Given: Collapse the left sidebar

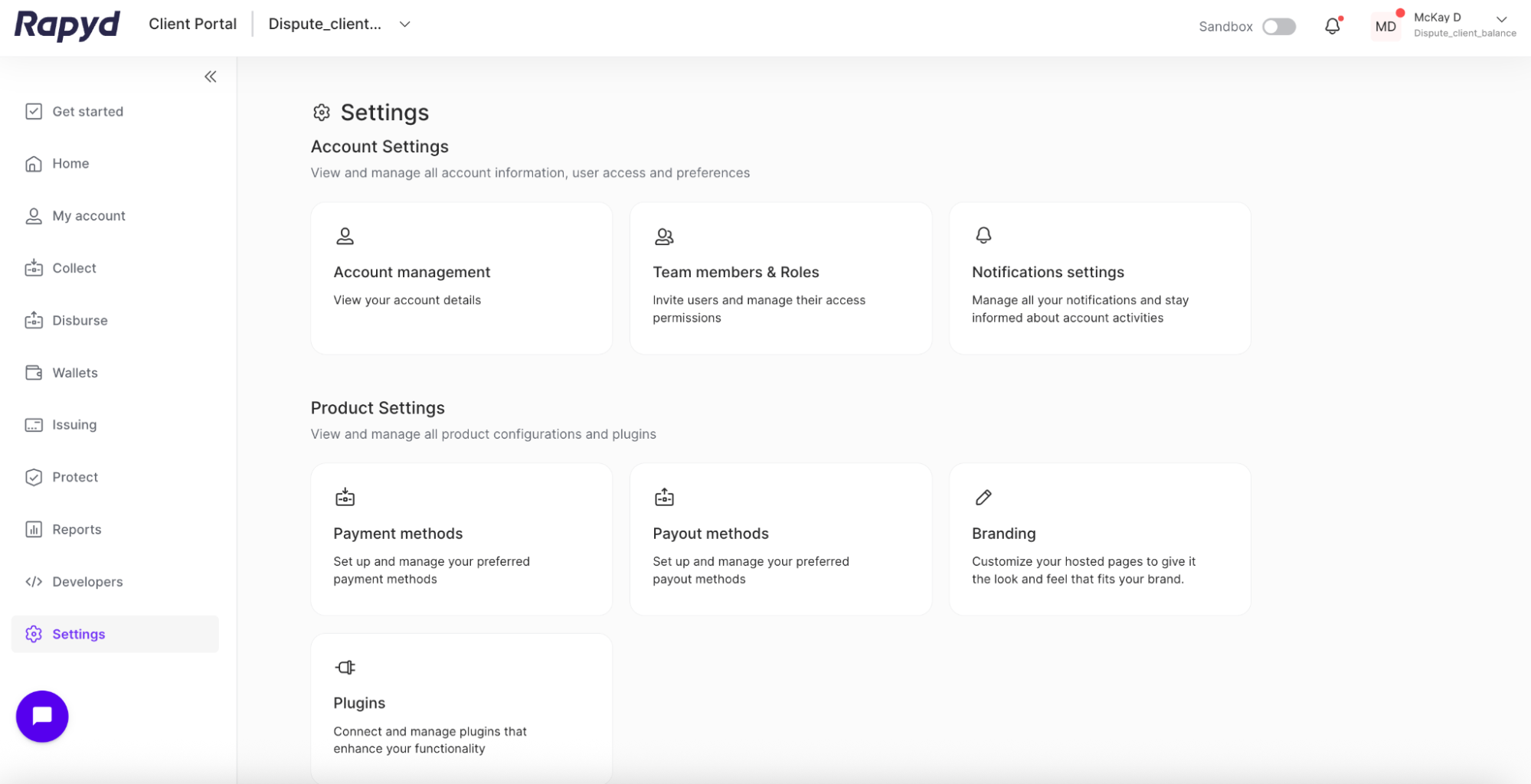Looking at the screenshot, I should (x=210, y=76).
